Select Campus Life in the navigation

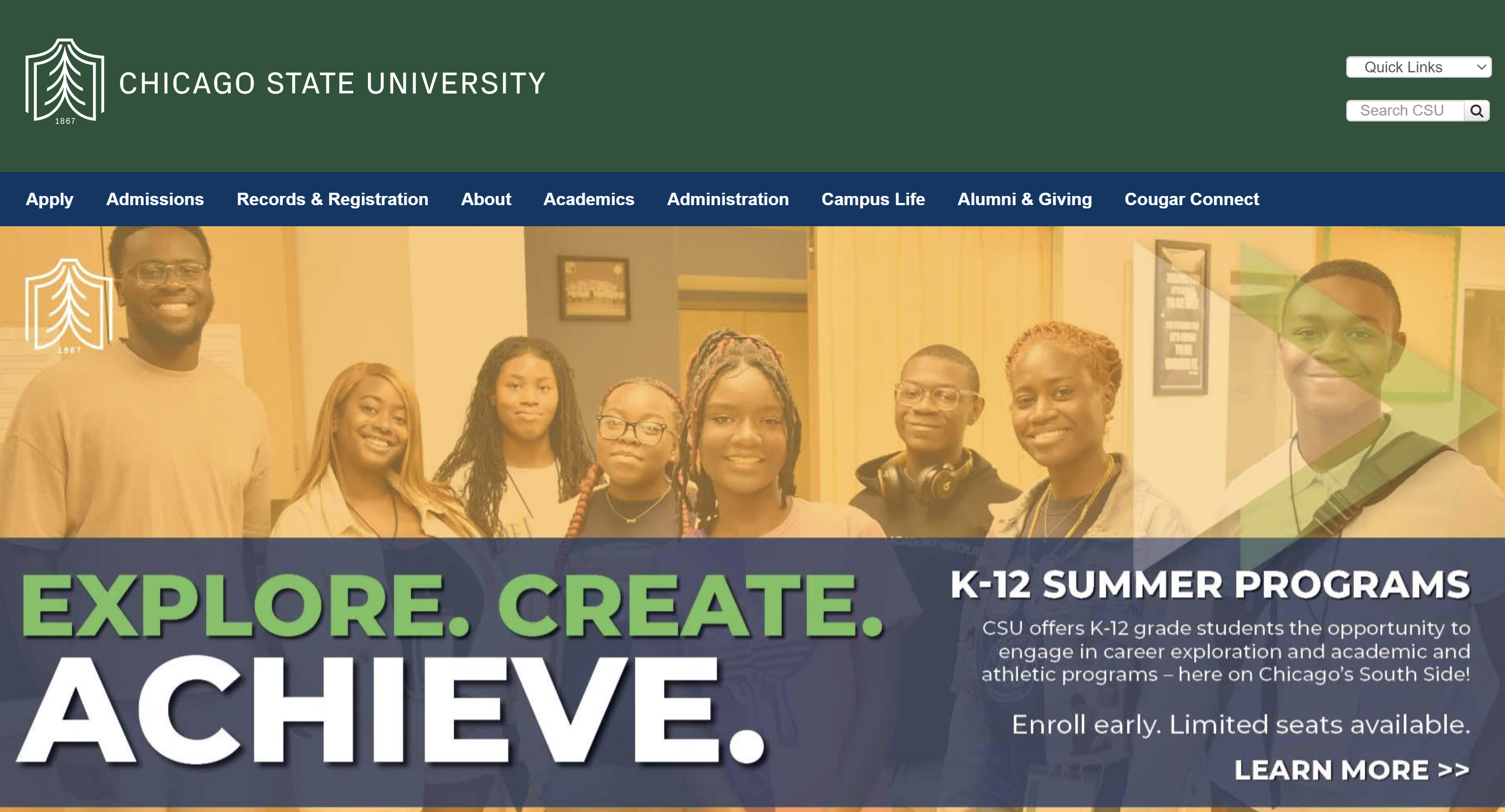pos(873,199)
